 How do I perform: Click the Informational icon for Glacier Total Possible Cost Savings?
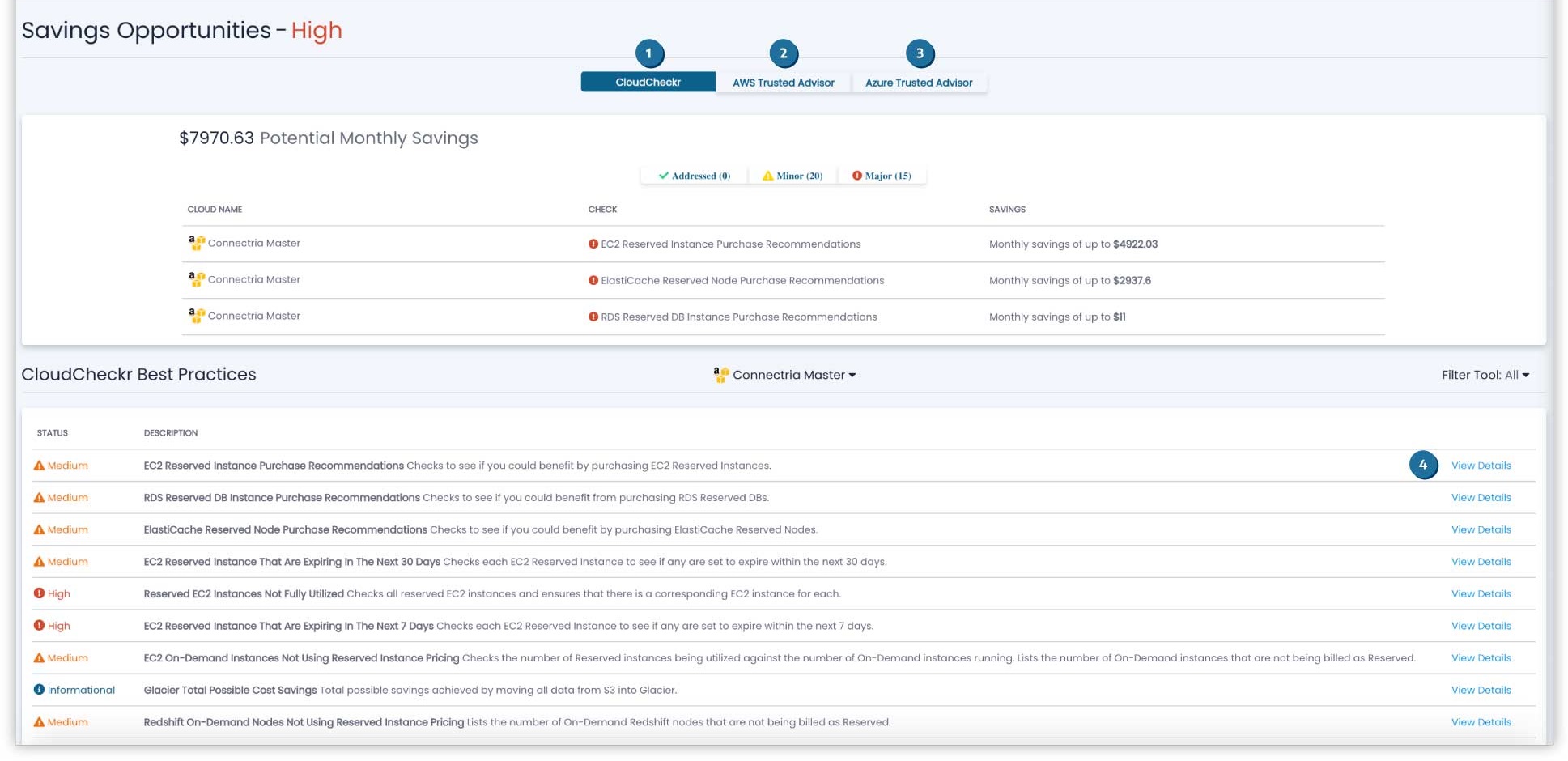click(x=39, y=690)
